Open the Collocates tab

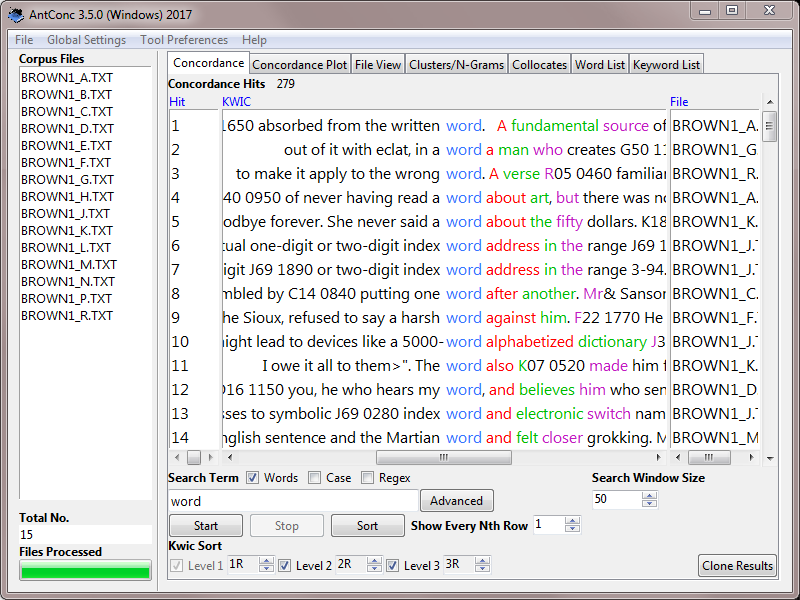(539, 64)
